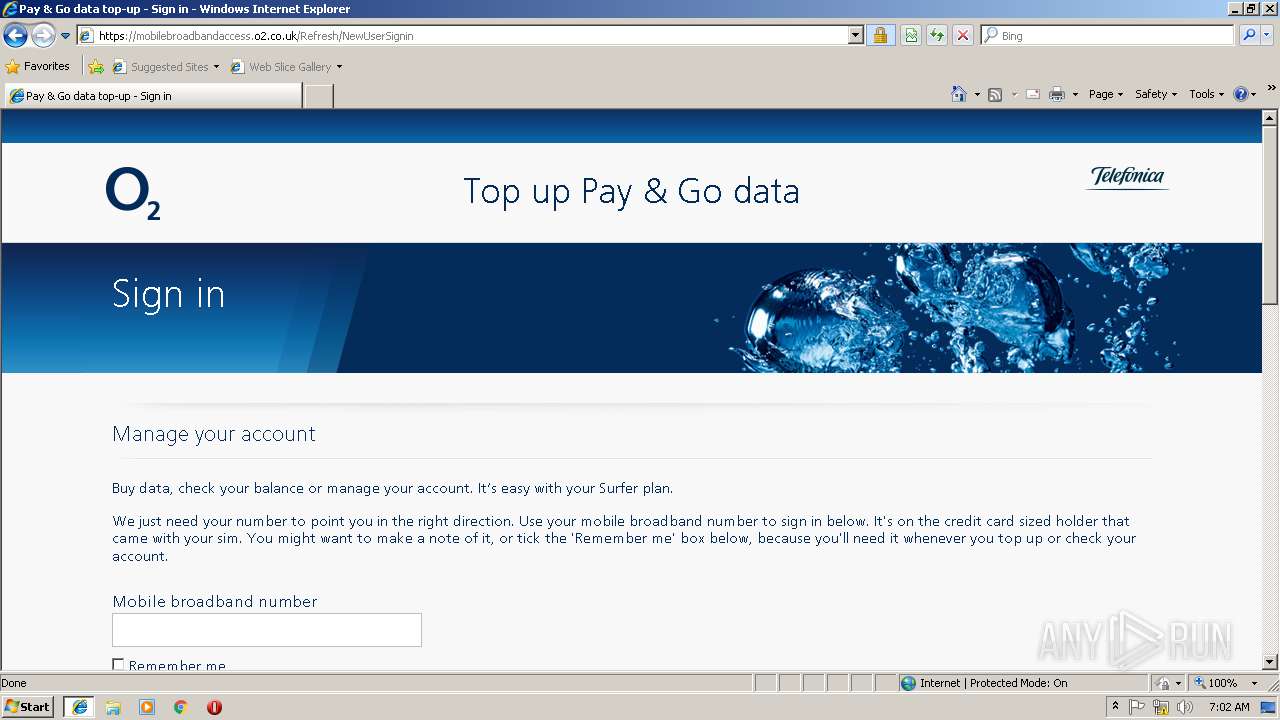This screenshot has width=1280, height=720.
Task: Click the Done status bar text
Action: tap(14, 683)
